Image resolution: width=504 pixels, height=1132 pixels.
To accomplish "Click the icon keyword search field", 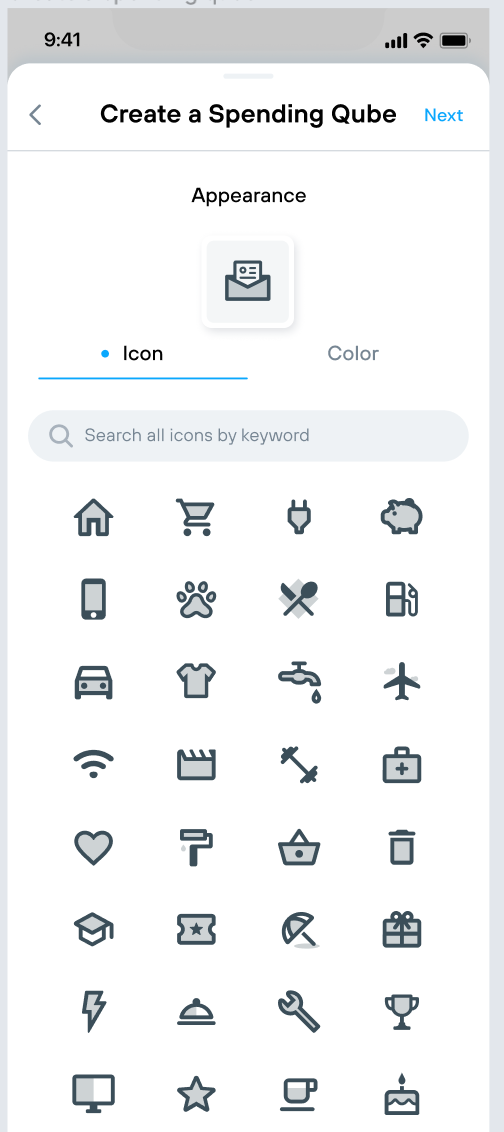I will [248, 435].
